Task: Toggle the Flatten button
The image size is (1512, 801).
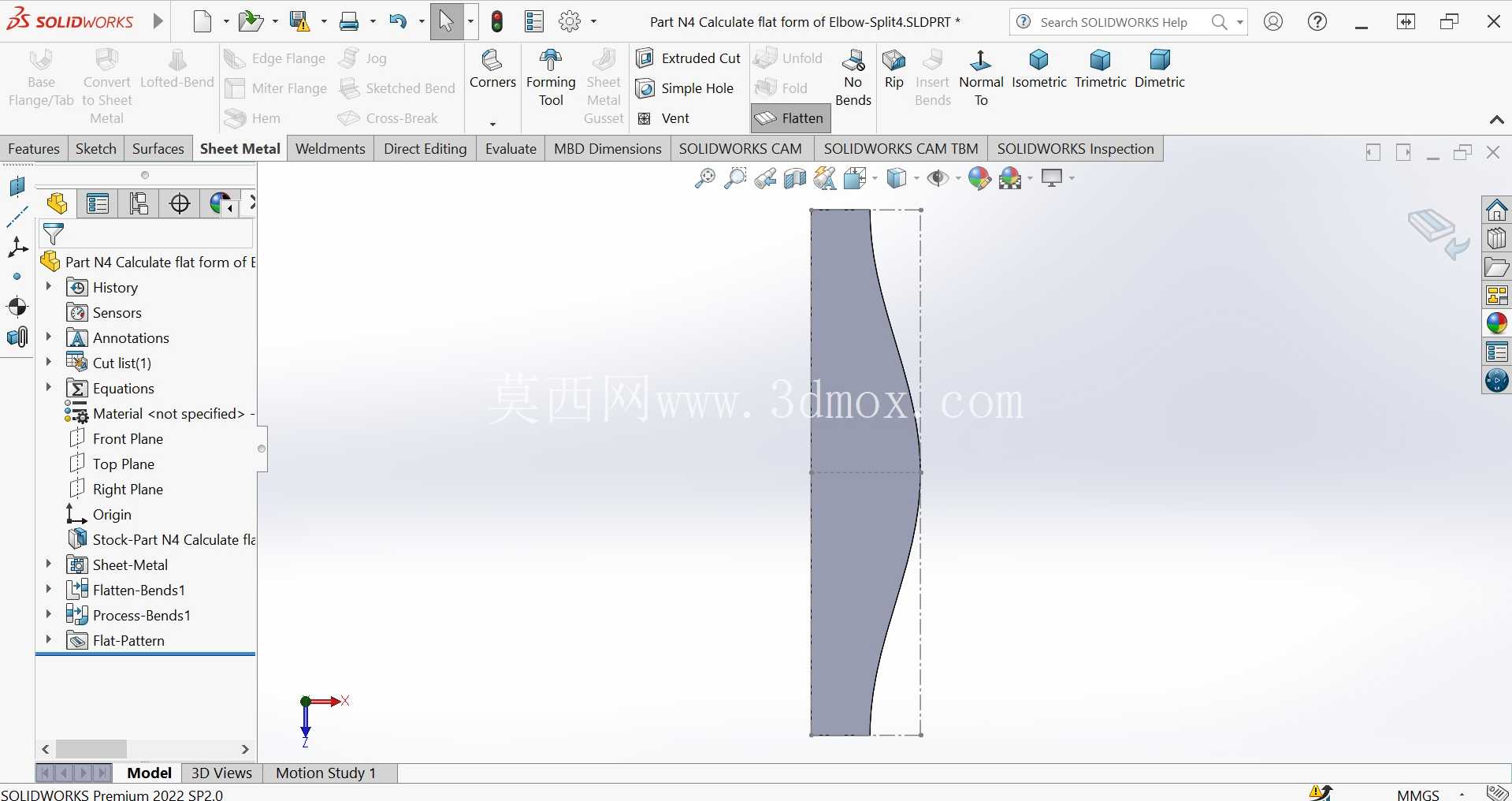Action: [x=790, y=118]
